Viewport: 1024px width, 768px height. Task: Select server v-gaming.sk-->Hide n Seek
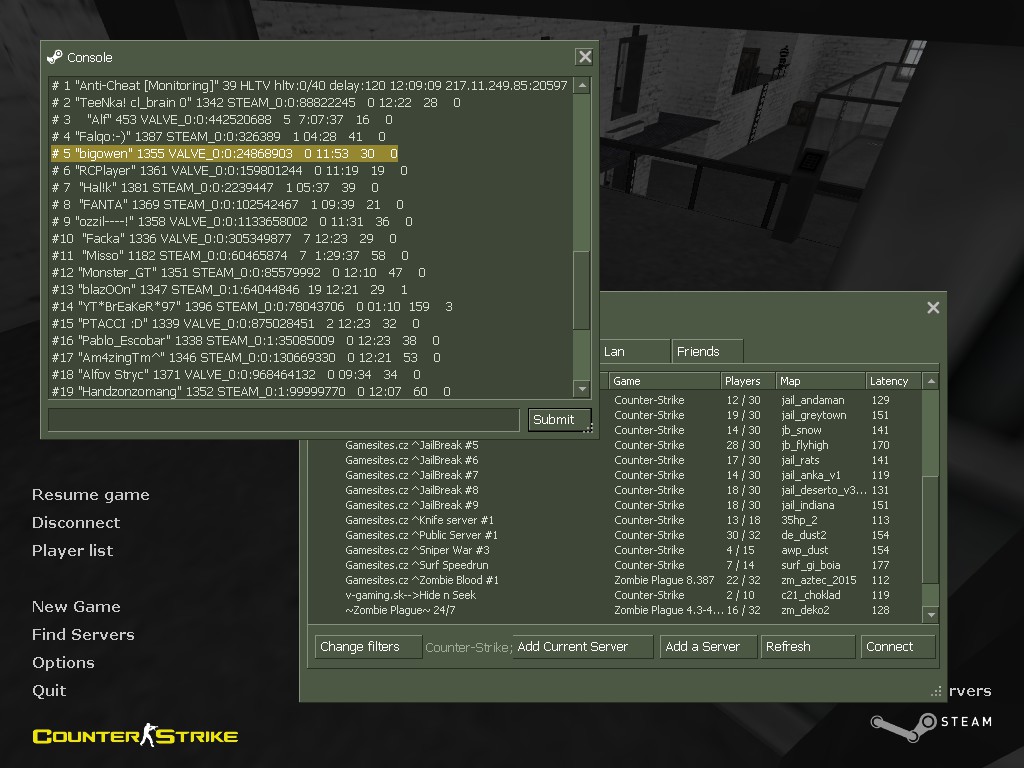point(411,595)
